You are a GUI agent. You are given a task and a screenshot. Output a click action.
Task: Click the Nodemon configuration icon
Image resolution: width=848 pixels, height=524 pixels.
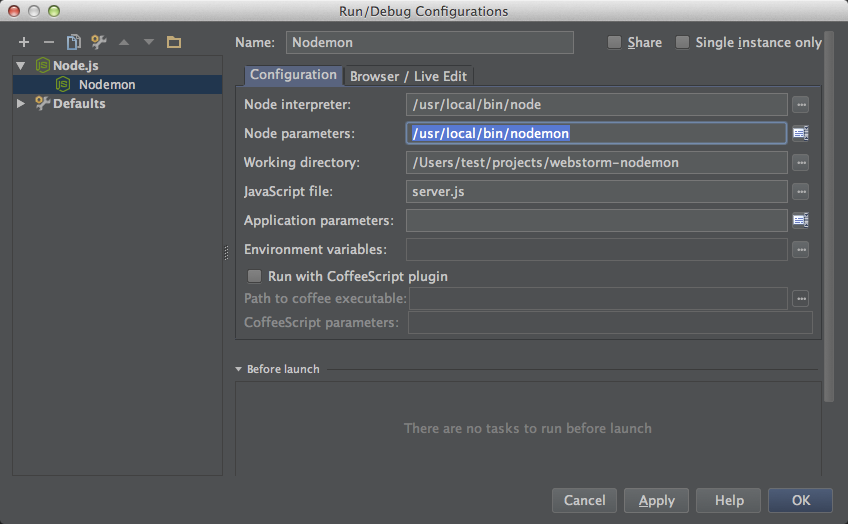(x=63, y=84)
